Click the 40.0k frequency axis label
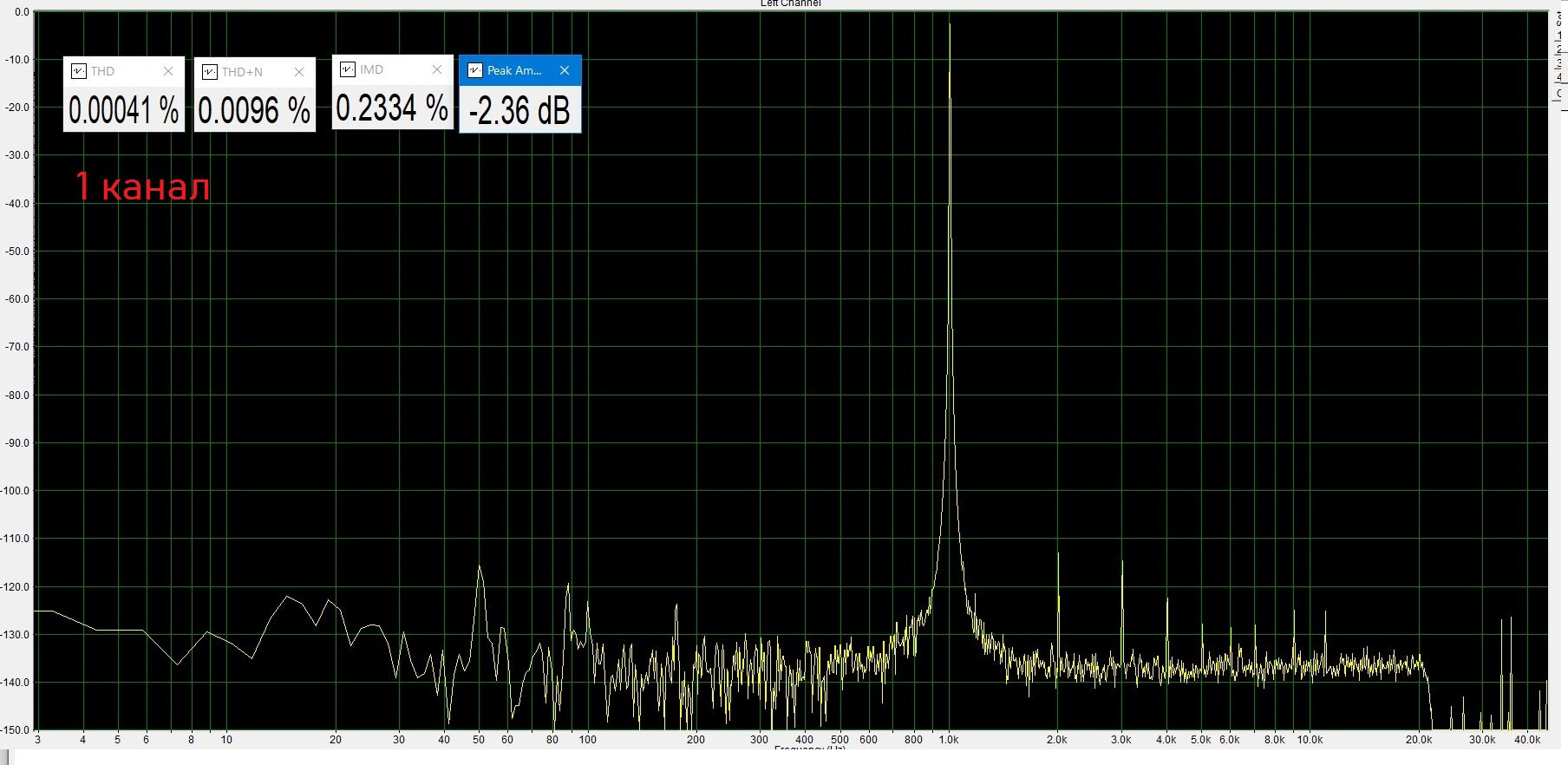 click(1527, 740)
